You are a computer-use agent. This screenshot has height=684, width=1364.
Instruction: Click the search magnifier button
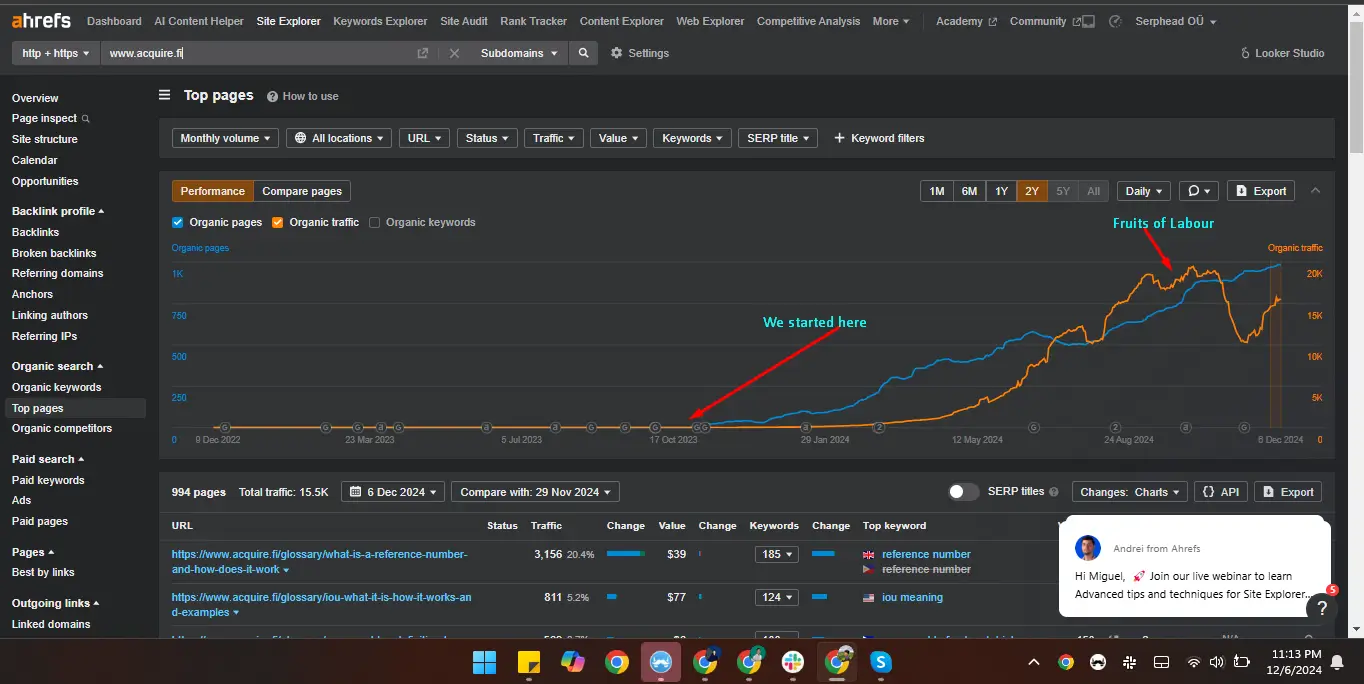584,53
